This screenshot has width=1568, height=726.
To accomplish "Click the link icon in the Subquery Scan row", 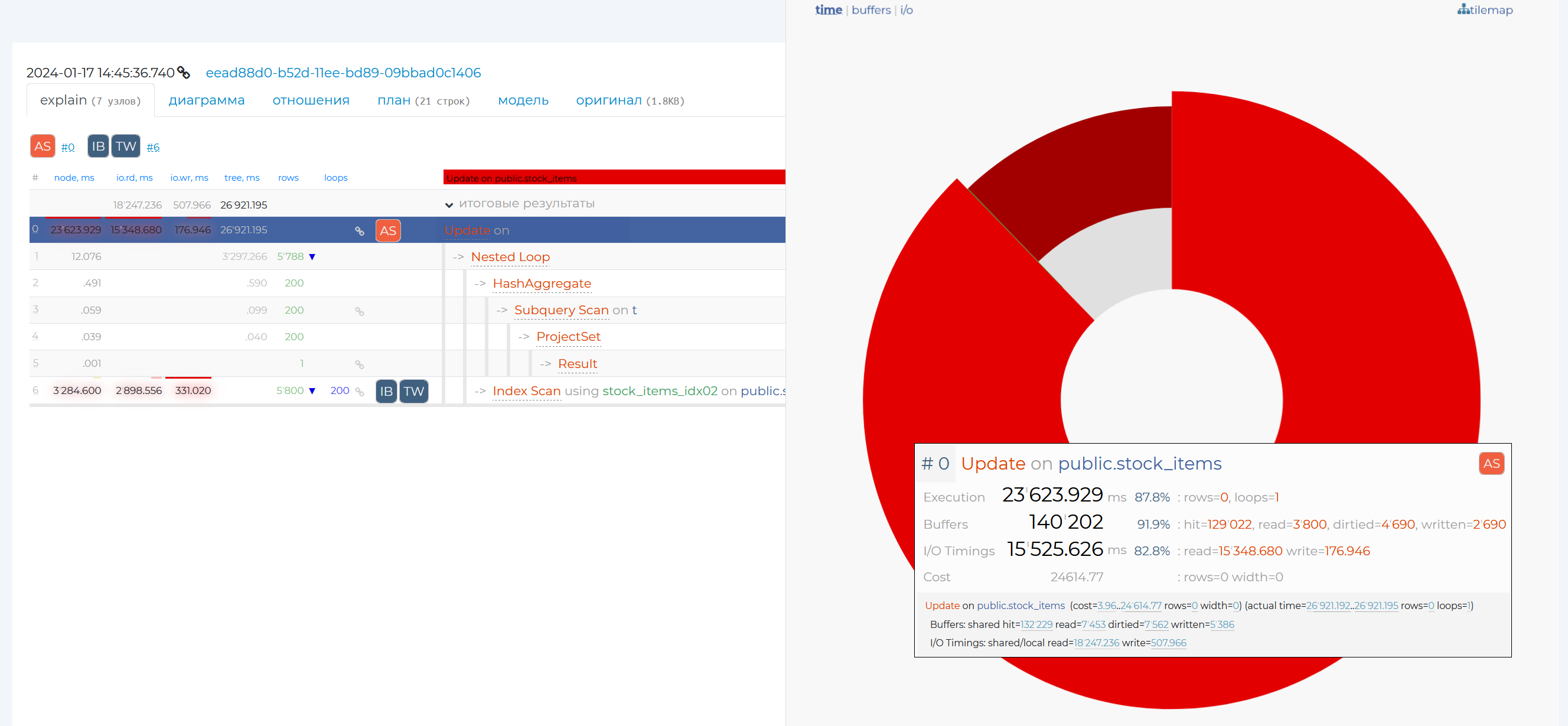I will [359, 311].
